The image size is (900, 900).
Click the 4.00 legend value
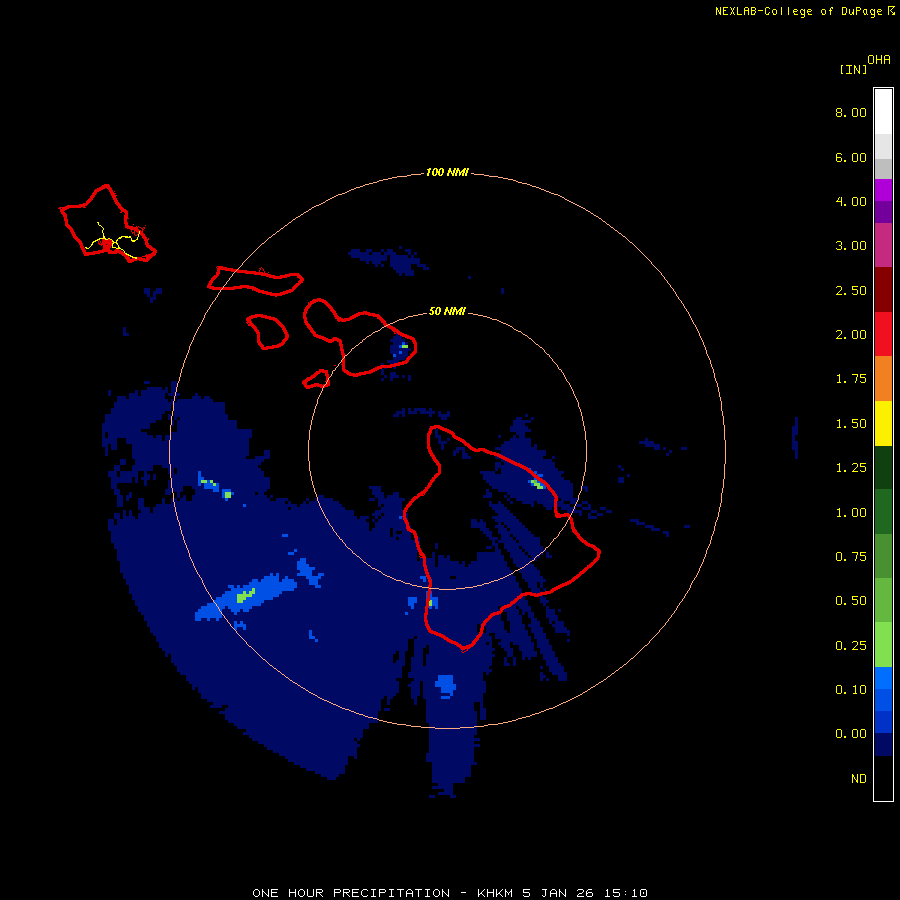[851, 201]
